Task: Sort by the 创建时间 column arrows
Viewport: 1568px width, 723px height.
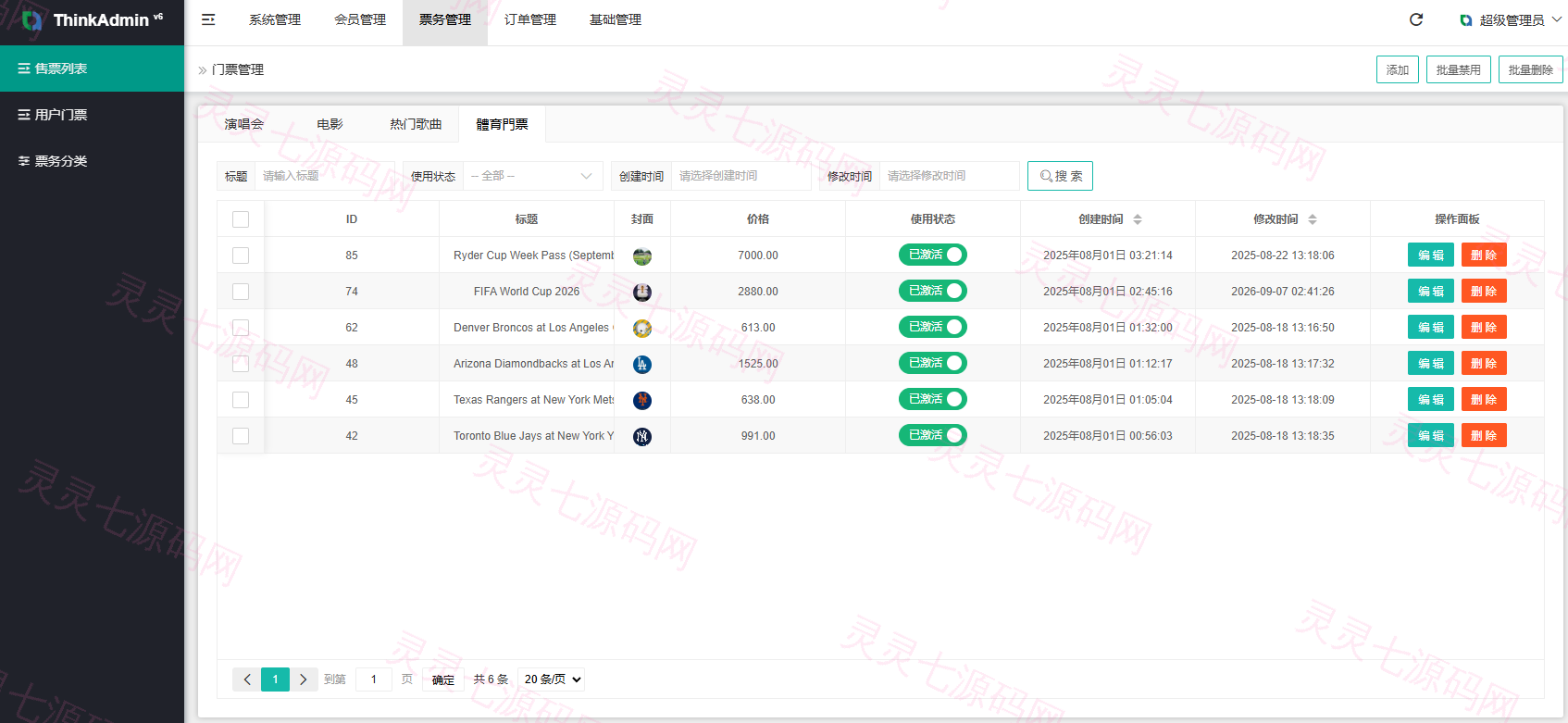Action: click(1138, 219)
